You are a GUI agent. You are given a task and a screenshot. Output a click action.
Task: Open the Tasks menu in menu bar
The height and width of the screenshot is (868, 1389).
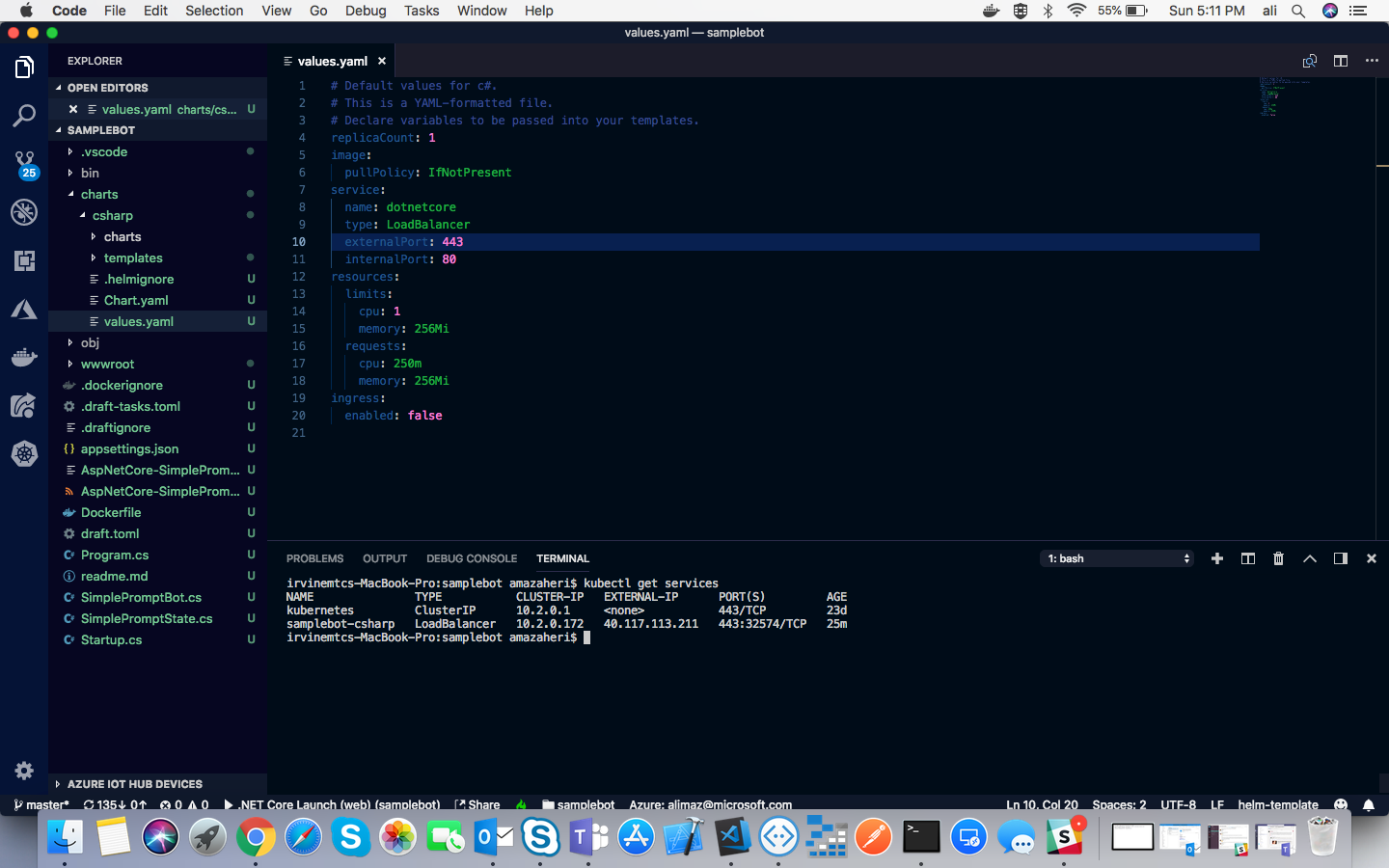click(x=422, y=11)
